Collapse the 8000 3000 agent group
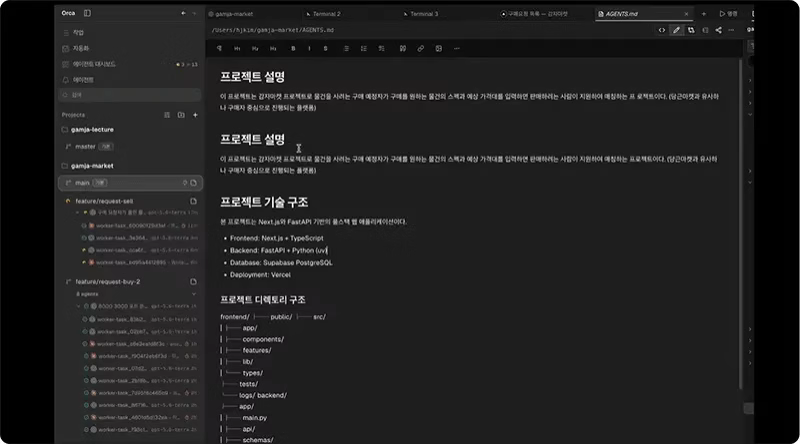This screenshot has width=800, height=444. [78, 306]
